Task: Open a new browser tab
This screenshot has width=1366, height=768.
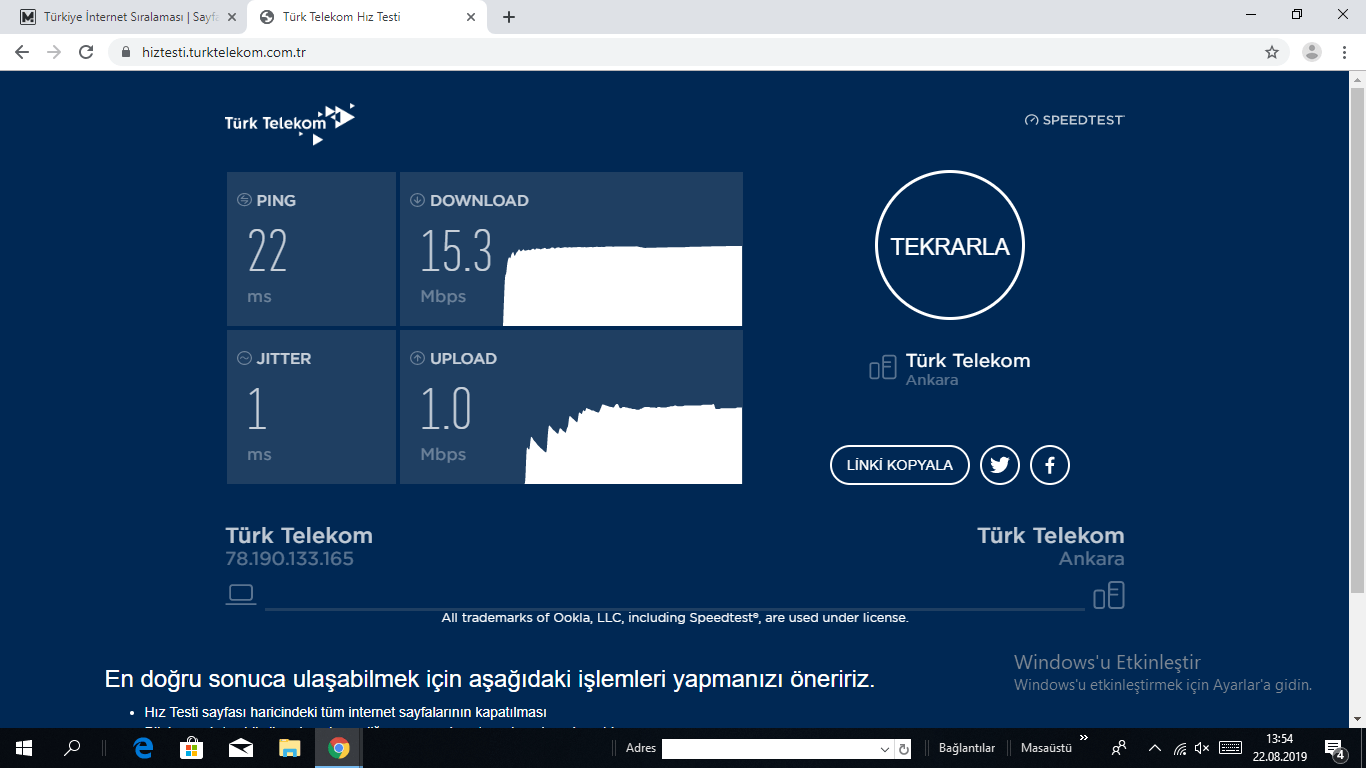Action: 509,17
